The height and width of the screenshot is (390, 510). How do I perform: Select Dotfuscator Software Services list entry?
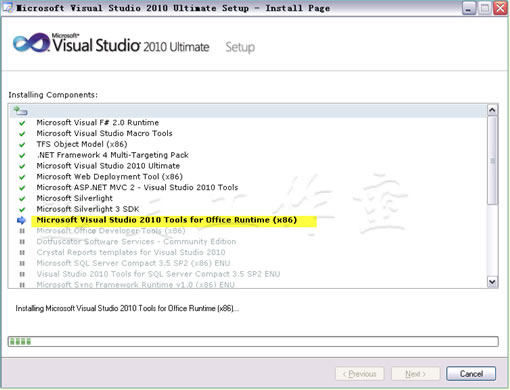[x=136, y=242]
